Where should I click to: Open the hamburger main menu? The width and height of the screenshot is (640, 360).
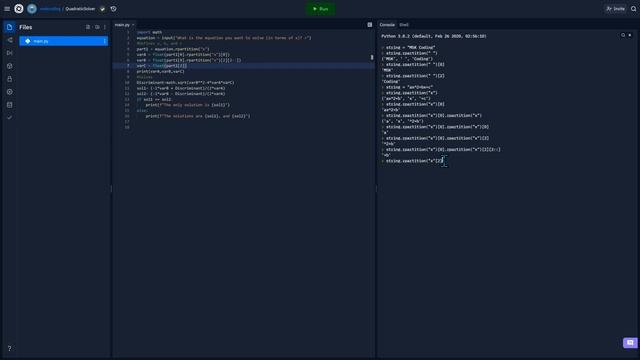(x=7, y=9)
